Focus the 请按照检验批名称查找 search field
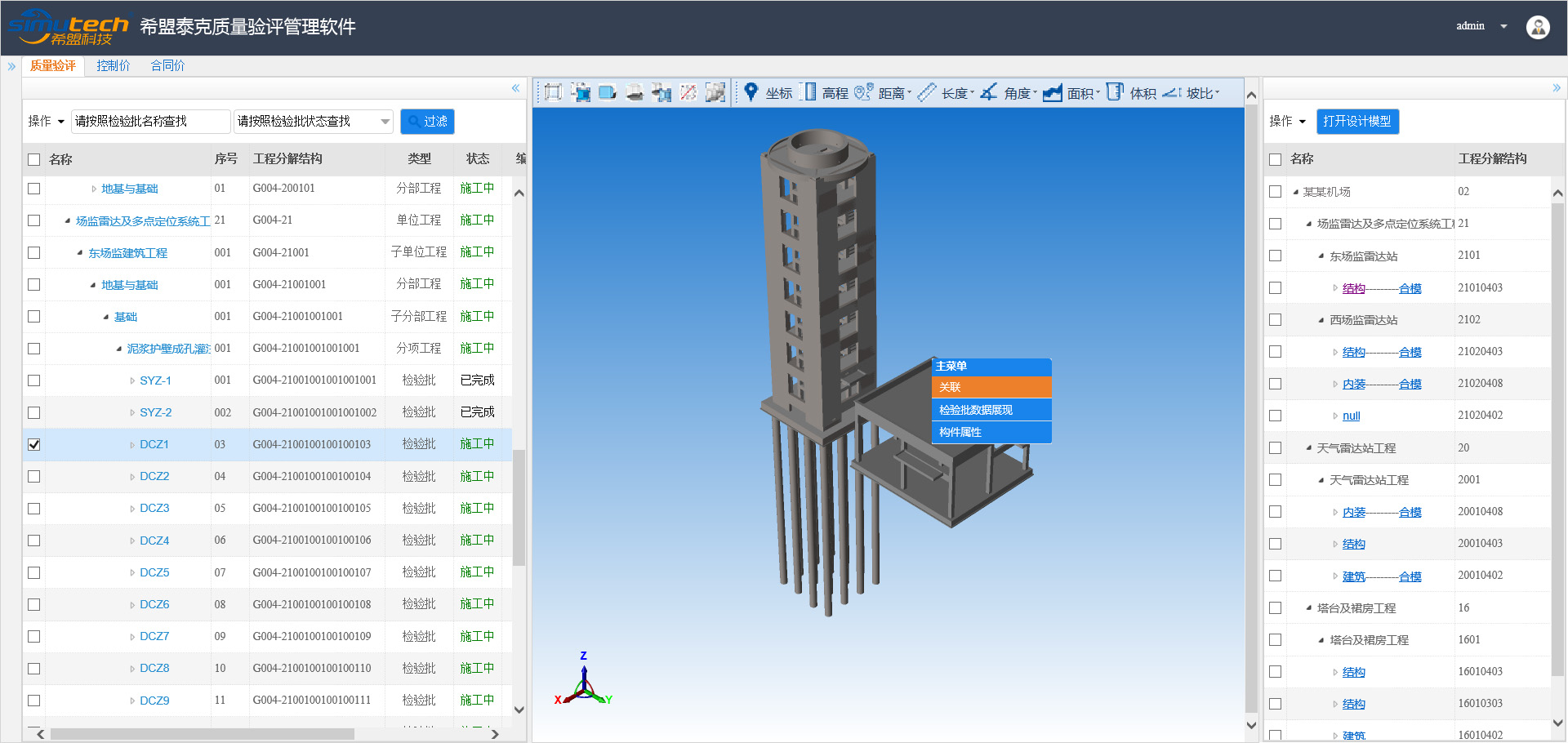This screenshot has width=1568, height=743. [x=150, y=121]
